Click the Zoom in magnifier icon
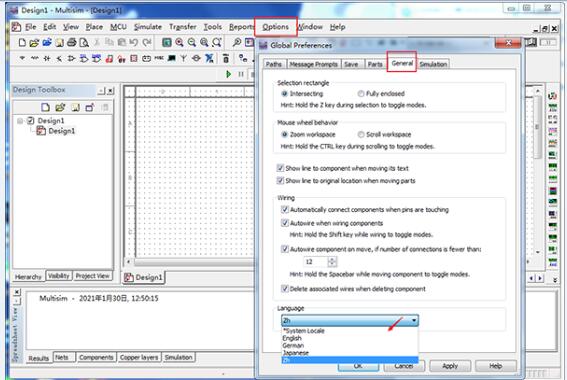Viewport: 567px width, 380px height. click(179, 42)
